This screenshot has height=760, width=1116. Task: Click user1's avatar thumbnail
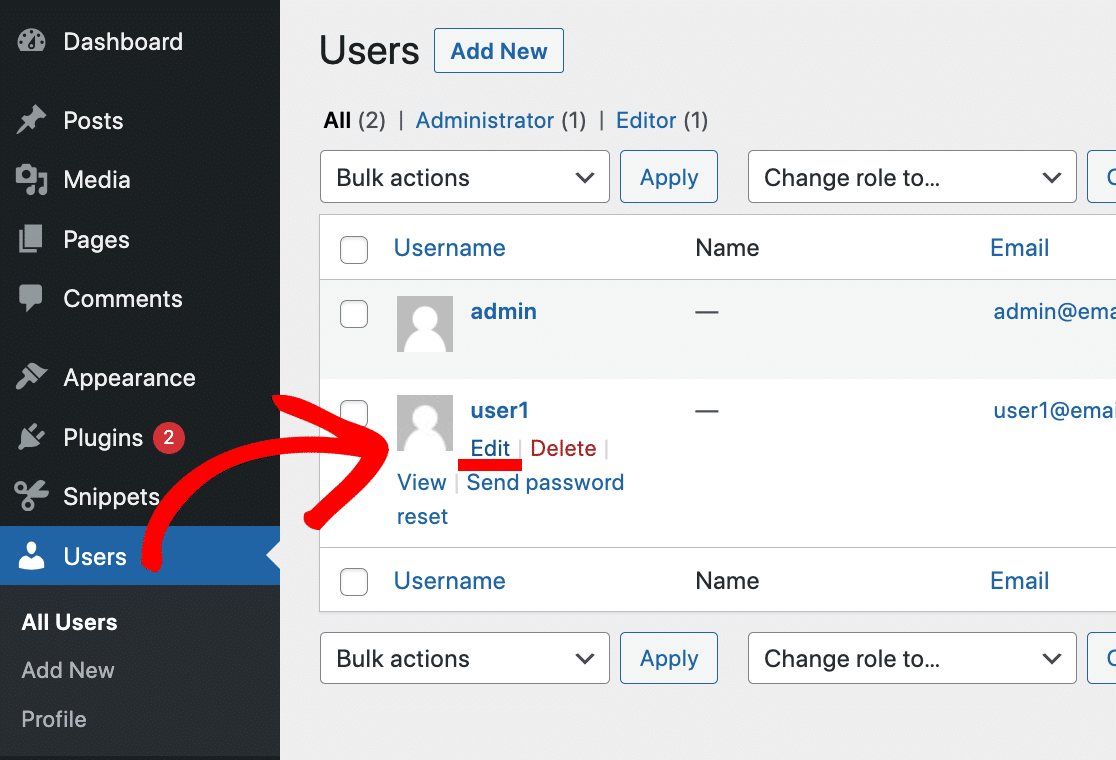pos(425,423)
